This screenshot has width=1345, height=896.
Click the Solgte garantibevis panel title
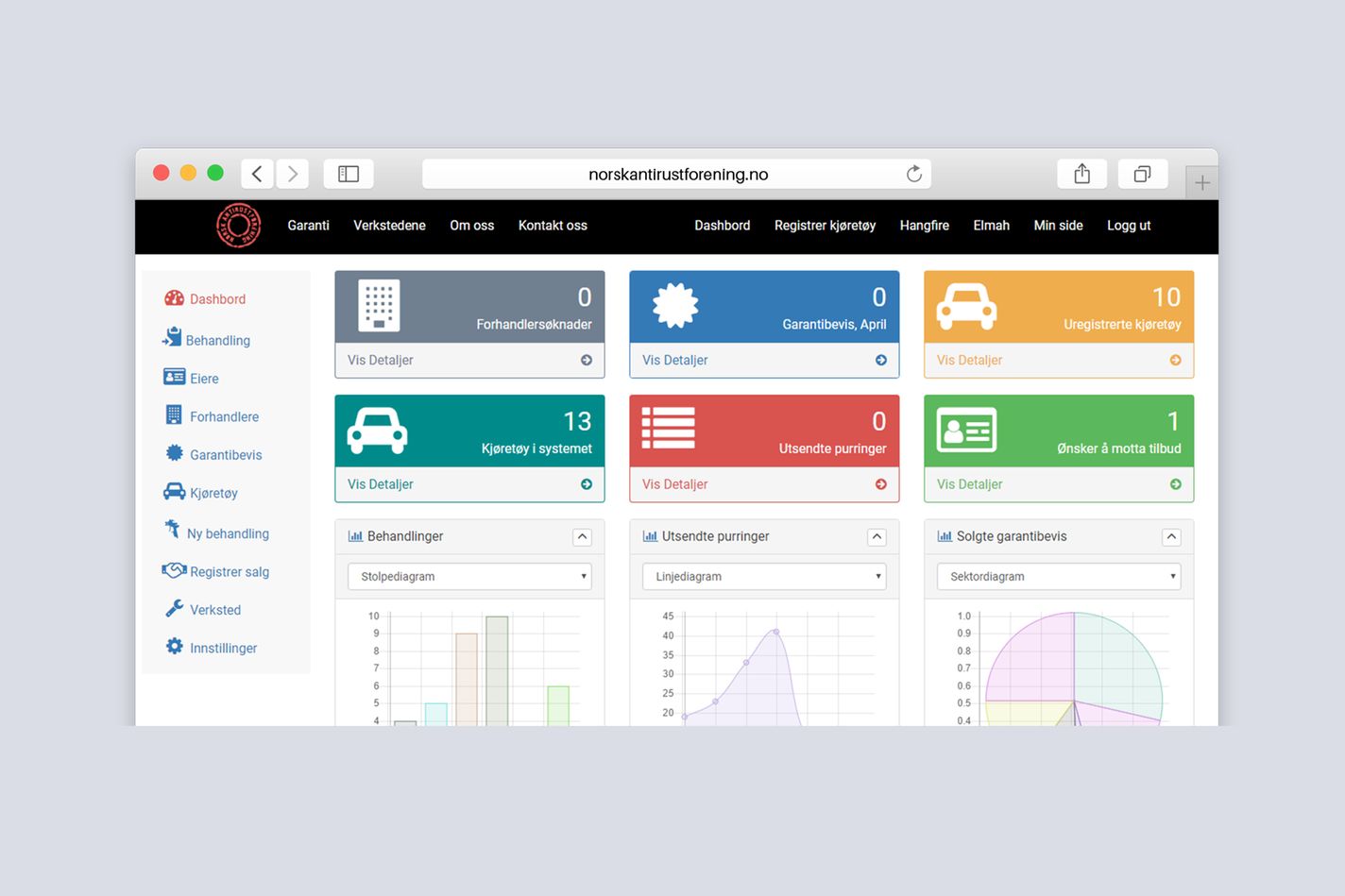click(x=1012, y=536)
